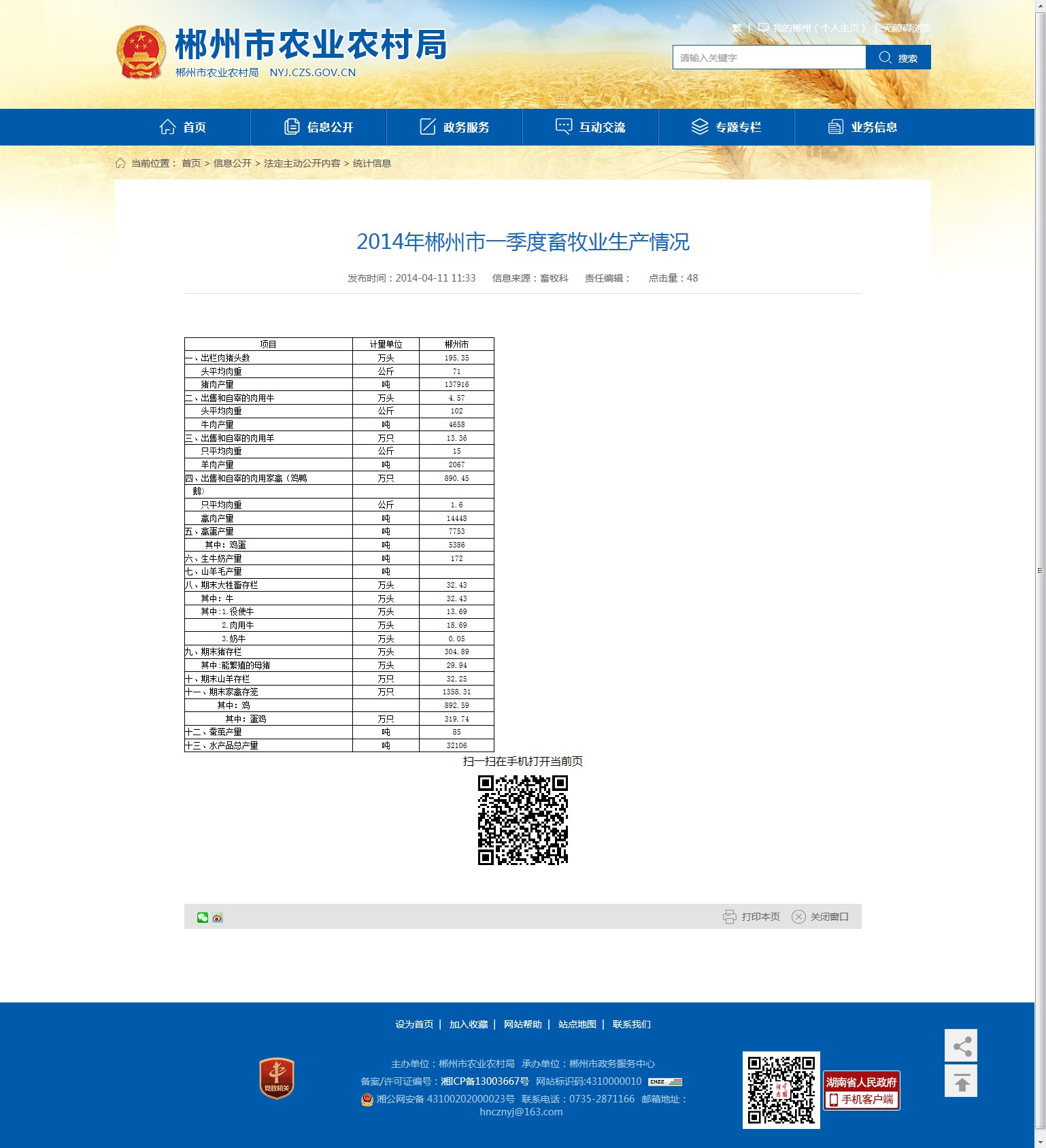Open 我的郴州 personal homepage link

[x=819, y=28]
